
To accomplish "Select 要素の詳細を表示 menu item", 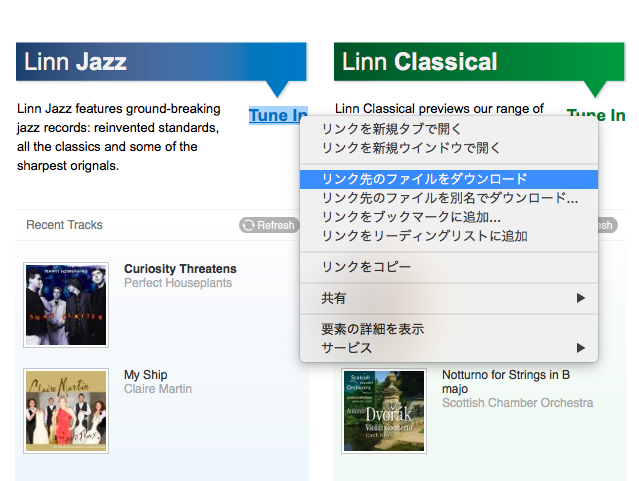I will click(x=449, y=329).
